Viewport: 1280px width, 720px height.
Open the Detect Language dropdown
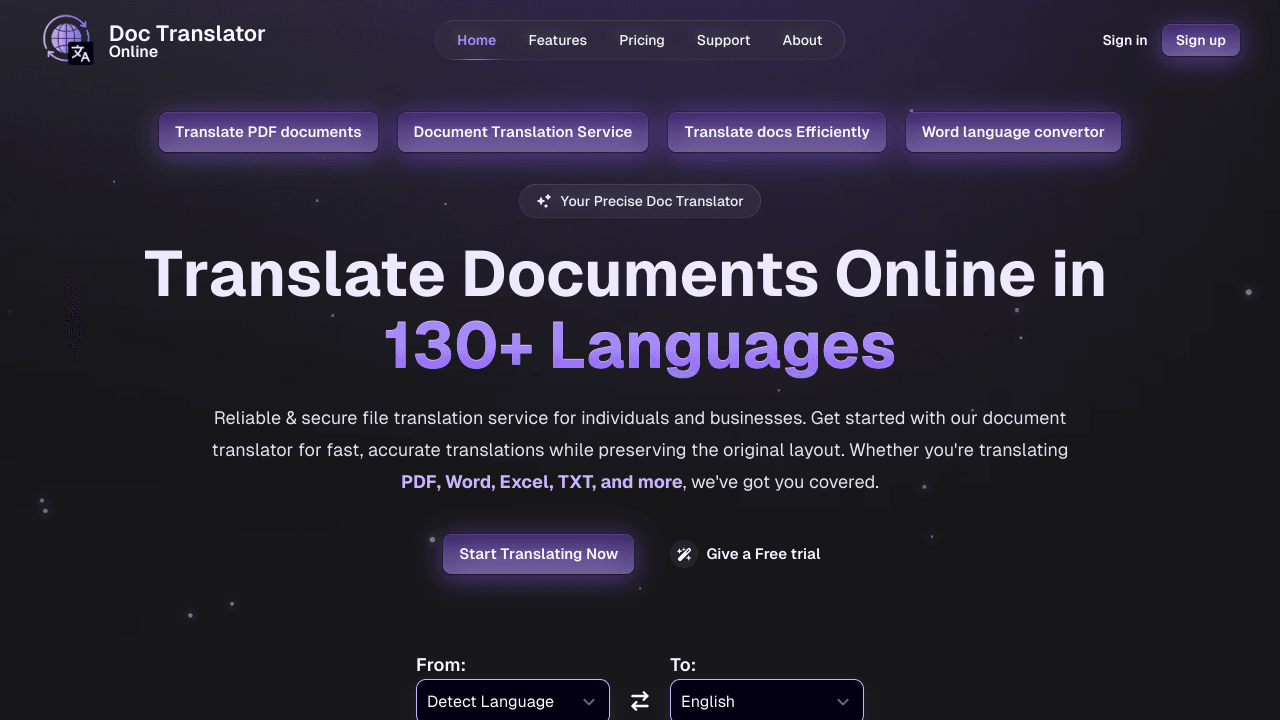coord(512,701)
